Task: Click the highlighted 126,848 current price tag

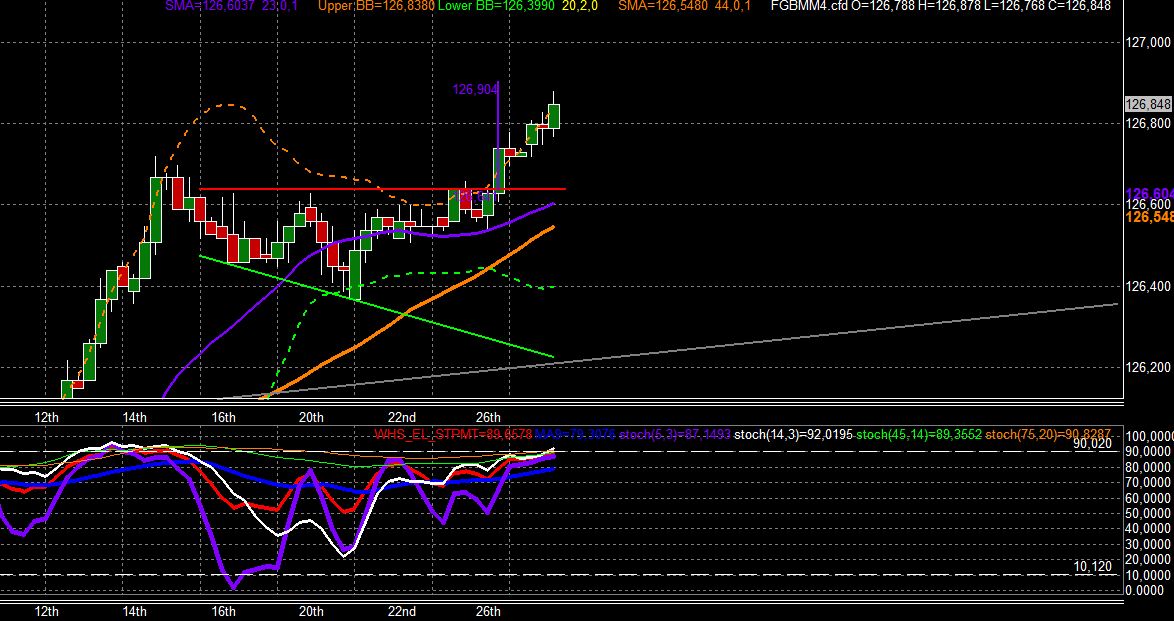Action: (1149, 104)
